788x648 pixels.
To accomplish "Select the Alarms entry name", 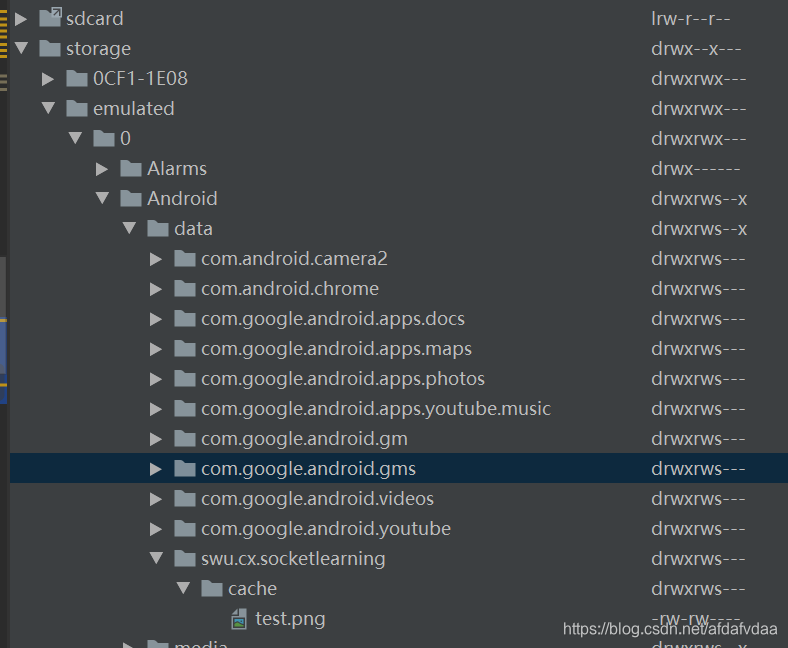I will click(177, 168).
